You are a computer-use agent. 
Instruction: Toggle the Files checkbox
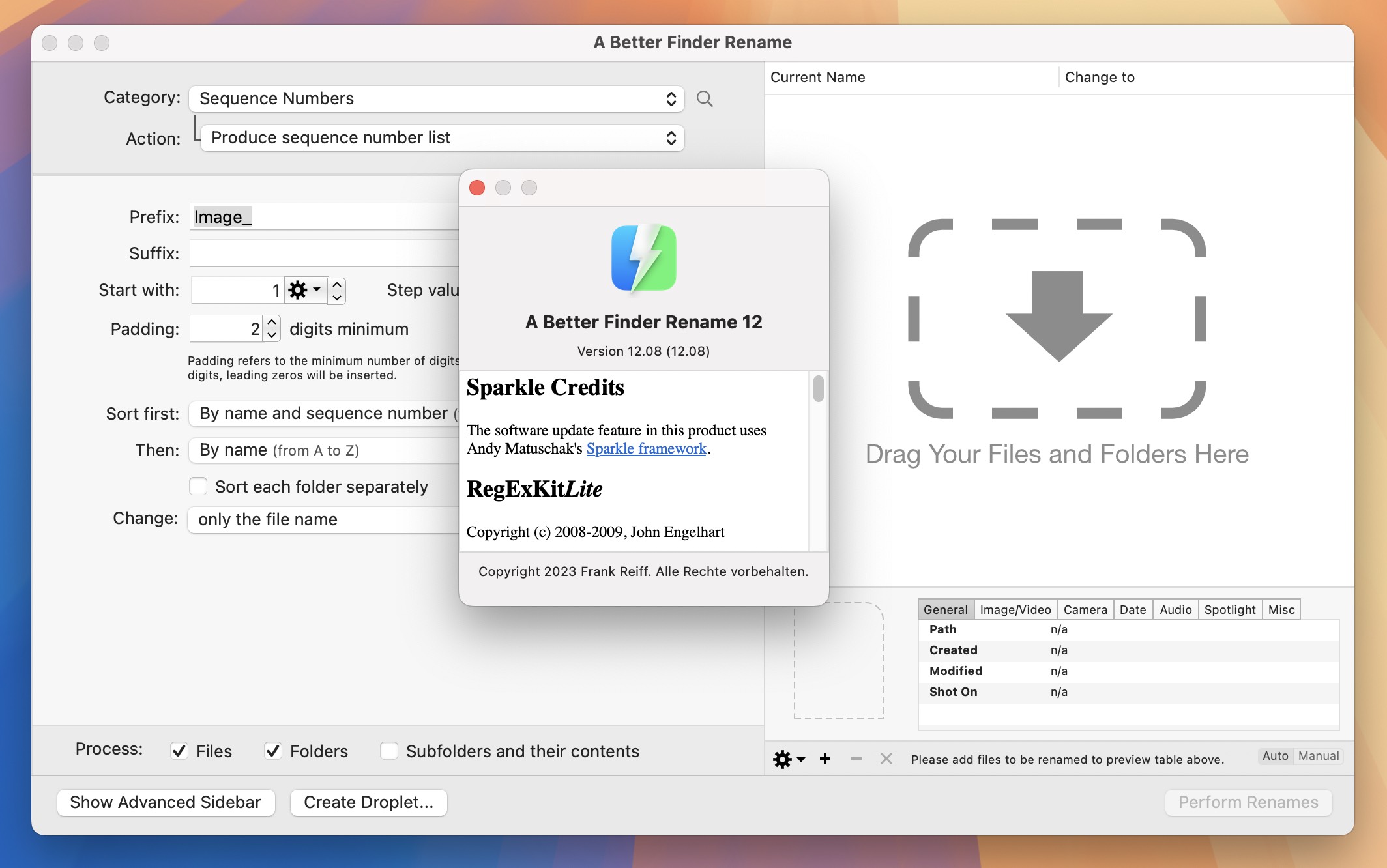[179, 751]
